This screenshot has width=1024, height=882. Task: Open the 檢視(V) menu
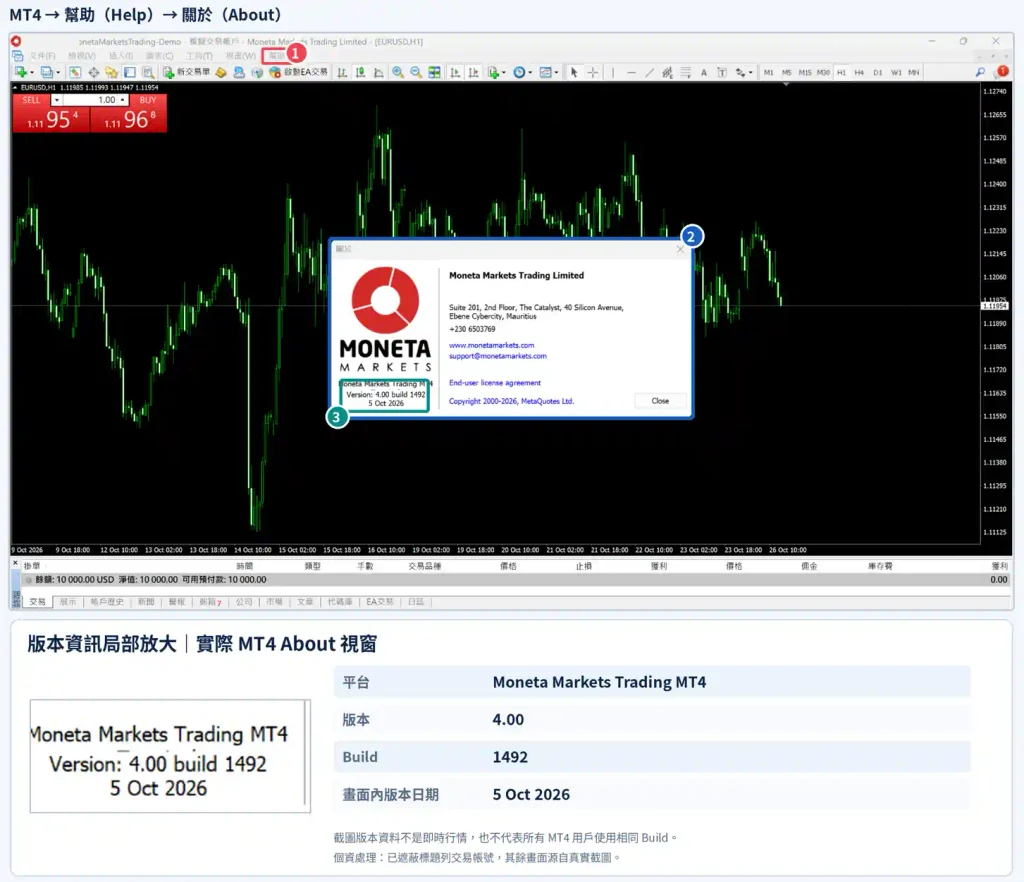click(82, 56)
